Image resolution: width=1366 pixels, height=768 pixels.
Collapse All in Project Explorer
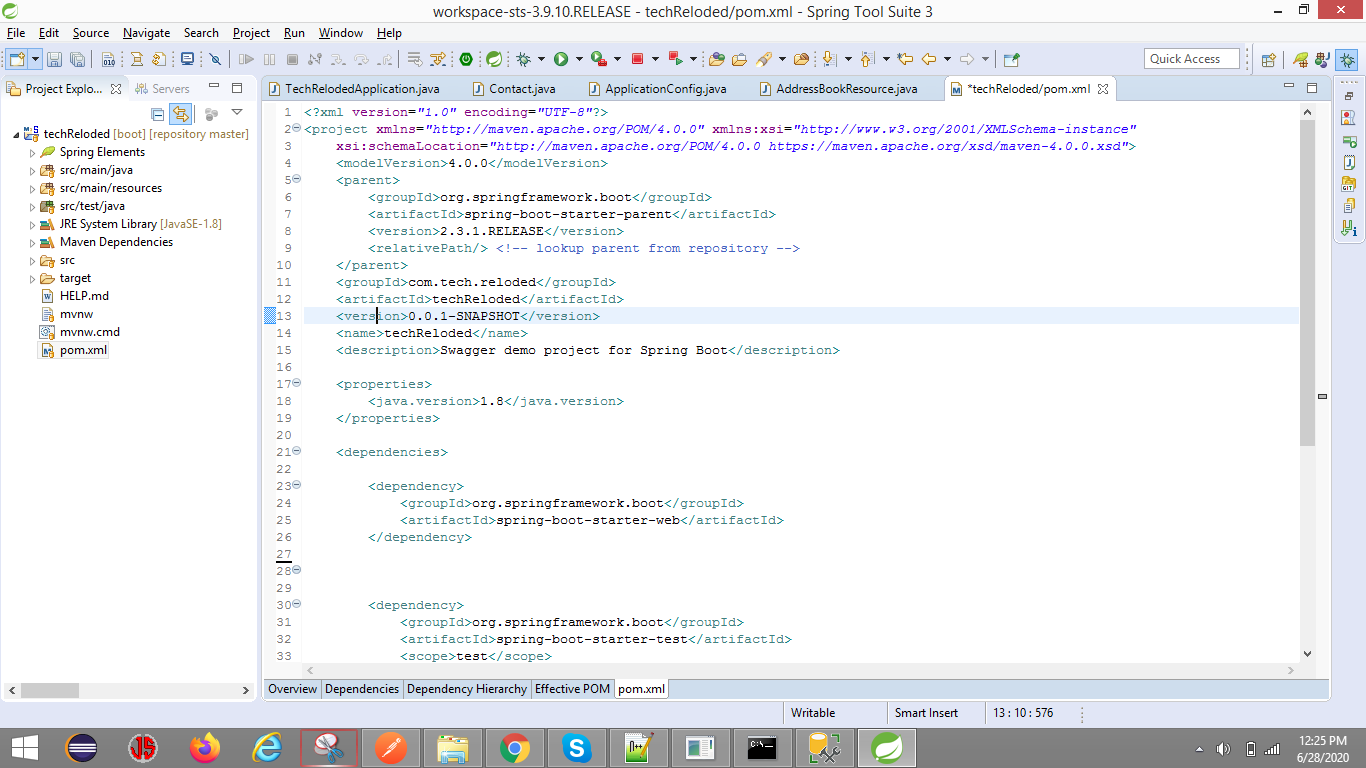point(157,114)
